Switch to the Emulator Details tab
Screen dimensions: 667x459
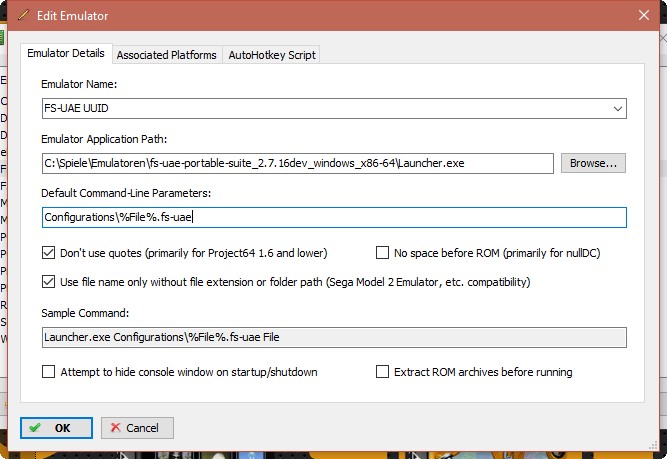(x=66, y=54)
